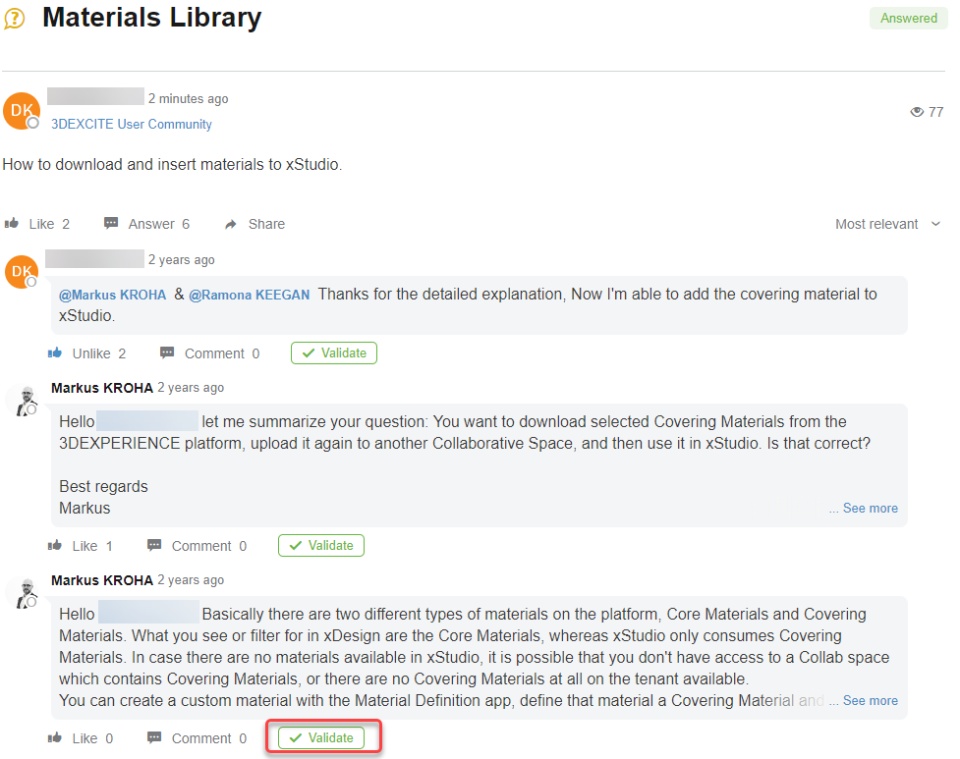Click the Answered status badge
The image size is (960, 759).
click(x=908, y=18)
